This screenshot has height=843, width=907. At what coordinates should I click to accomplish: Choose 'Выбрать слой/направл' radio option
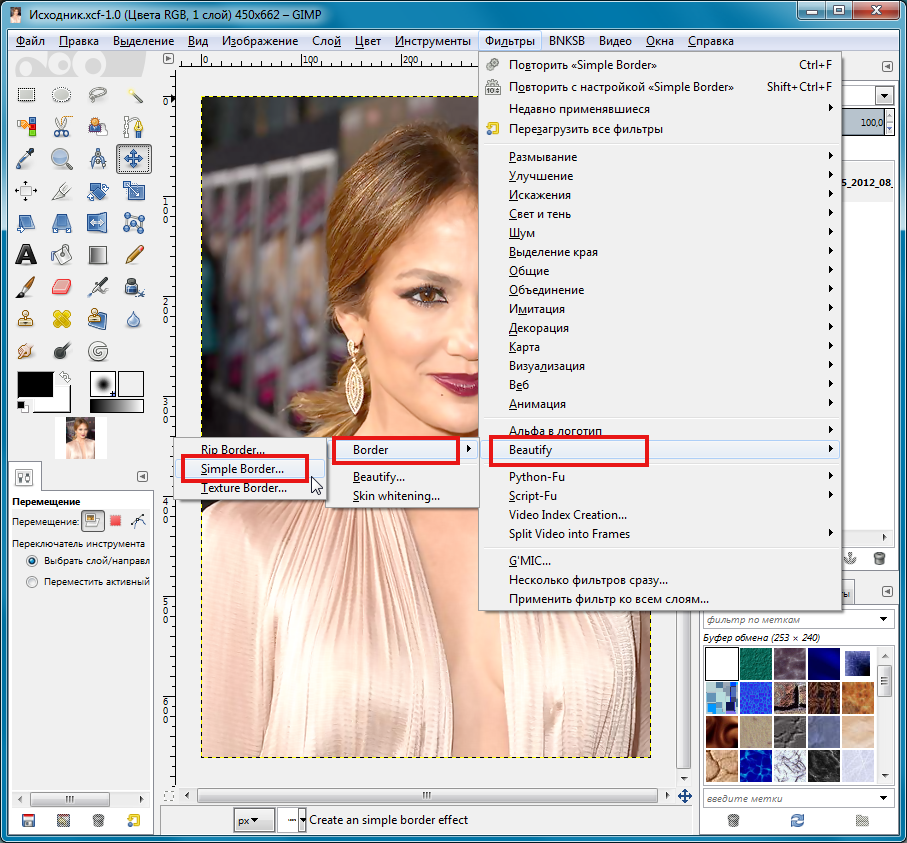[87, 561]
